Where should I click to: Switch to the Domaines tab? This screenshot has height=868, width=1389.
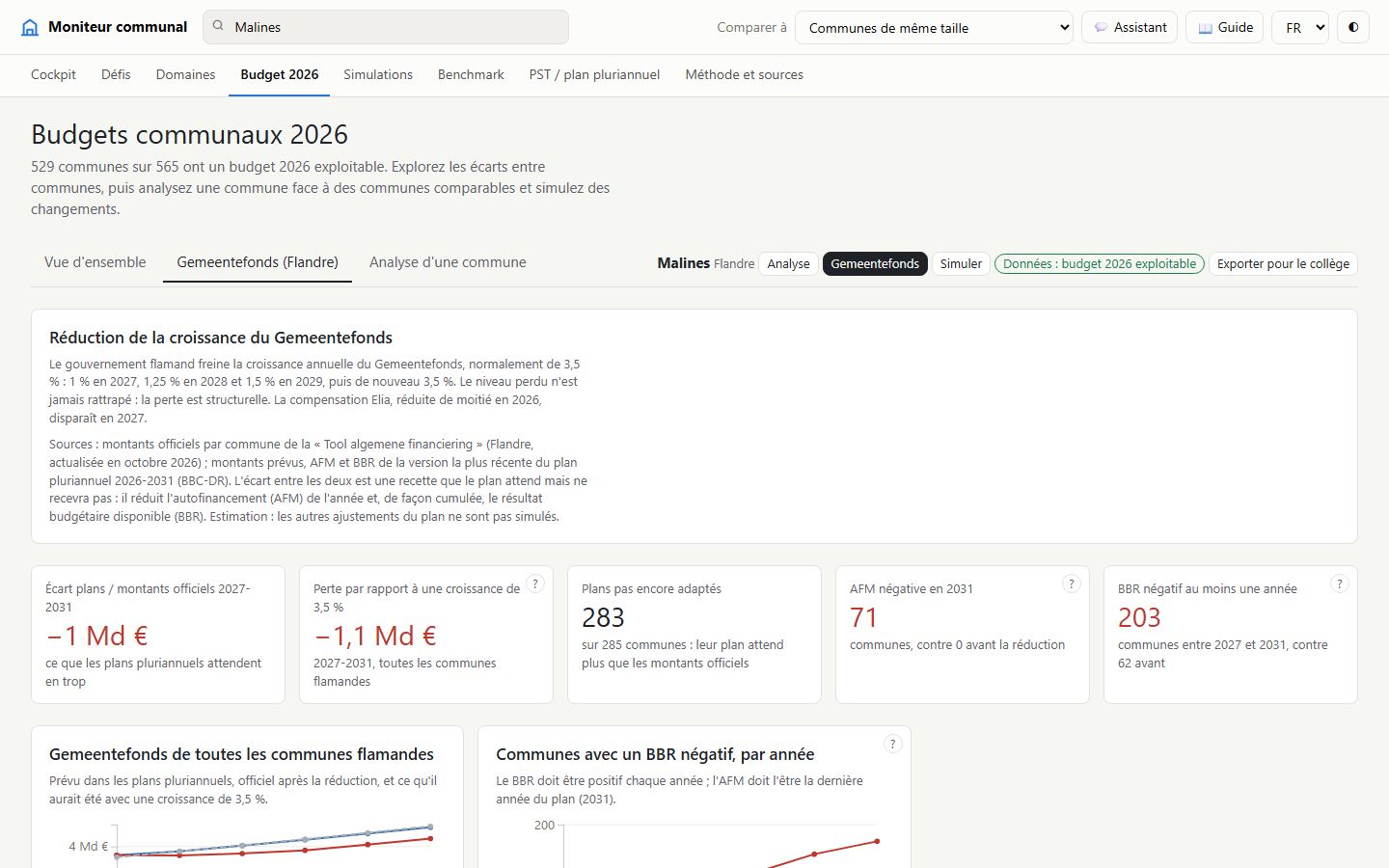pyautogui.click(x=185, y=74)
